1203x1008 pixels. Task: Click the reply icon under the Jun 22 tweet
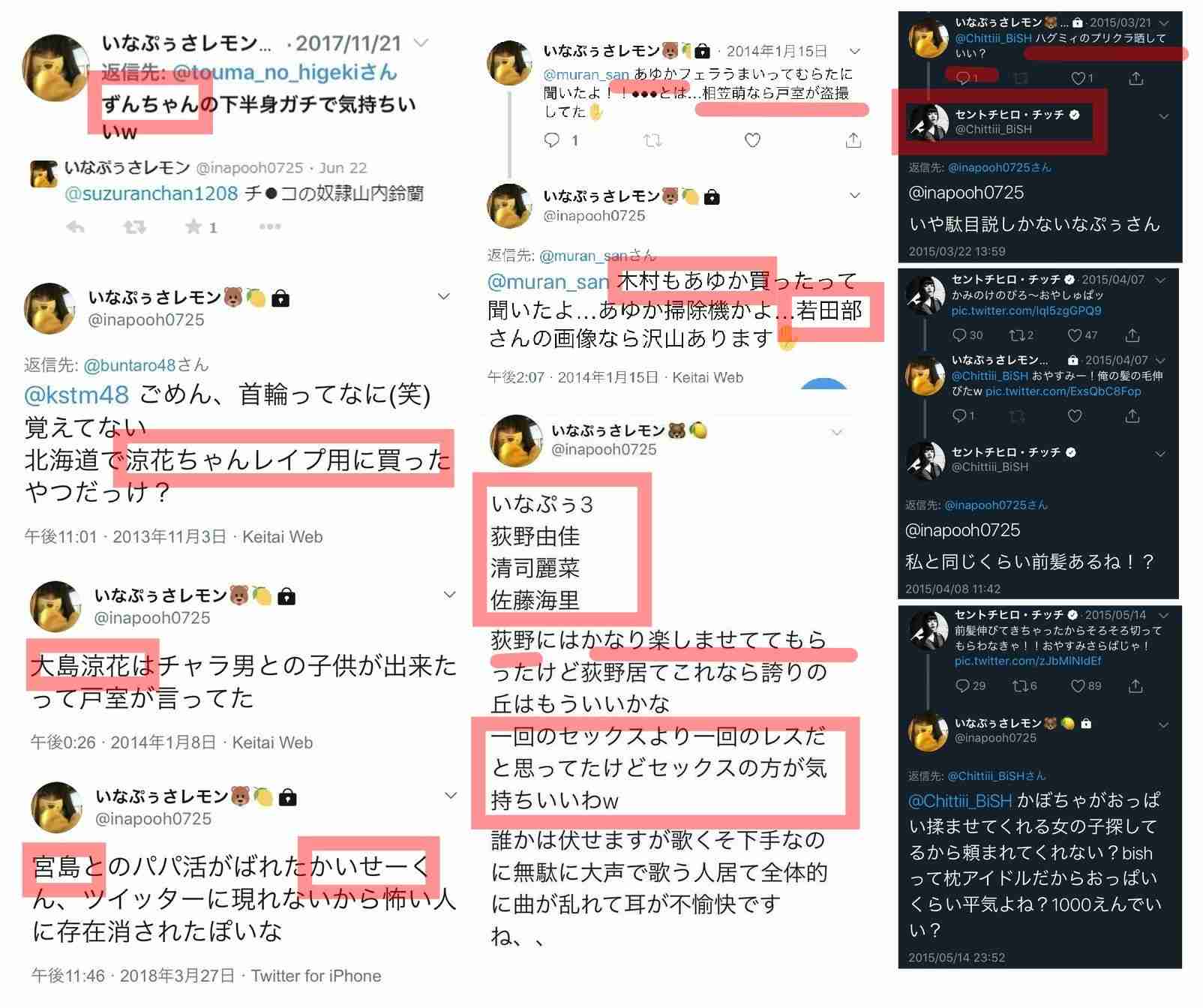coord(75,226)
